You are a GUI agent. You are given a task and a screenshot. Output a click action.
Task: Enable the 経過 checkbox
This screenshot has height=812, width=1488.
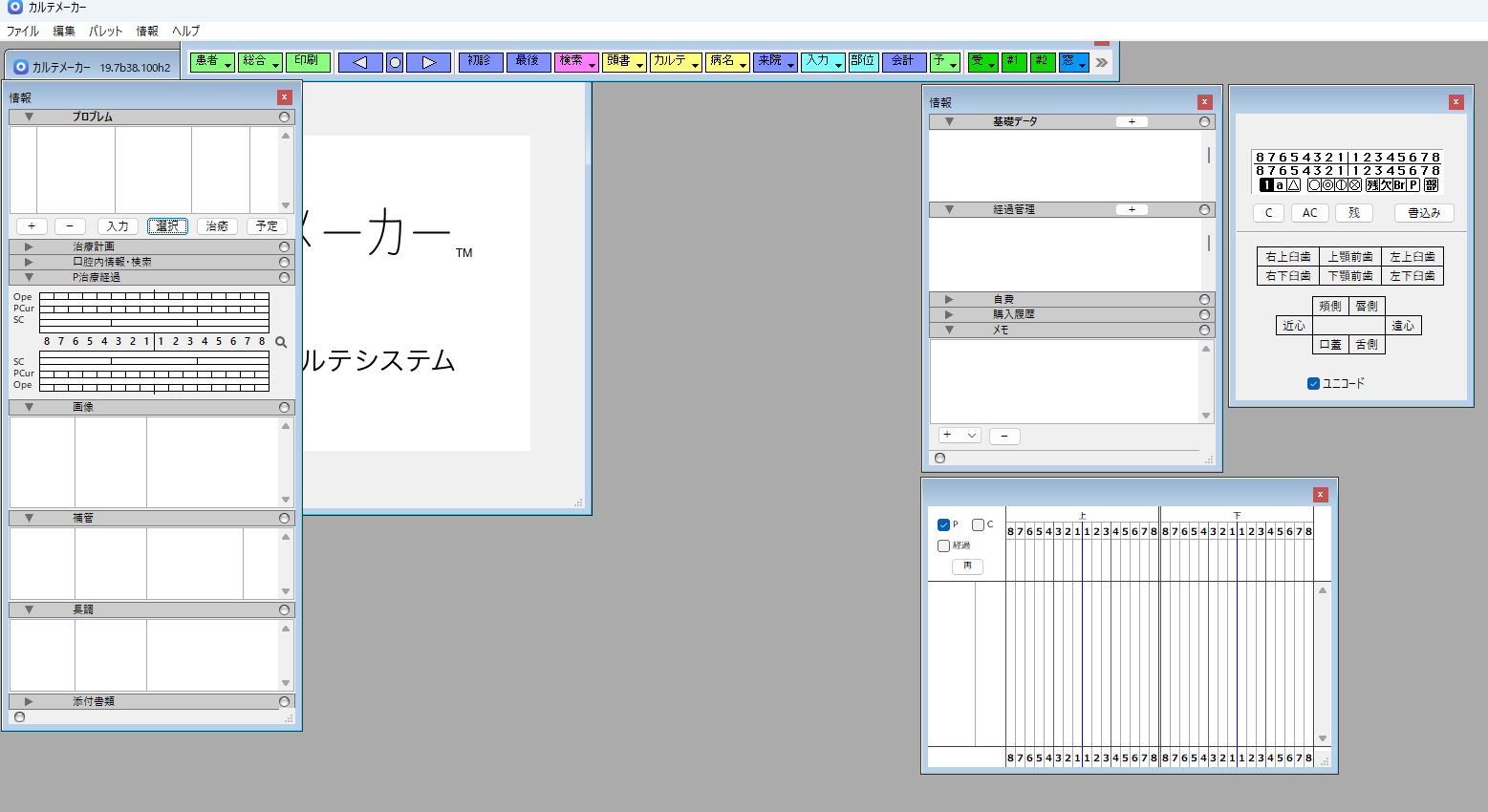[x=943, y=545]
